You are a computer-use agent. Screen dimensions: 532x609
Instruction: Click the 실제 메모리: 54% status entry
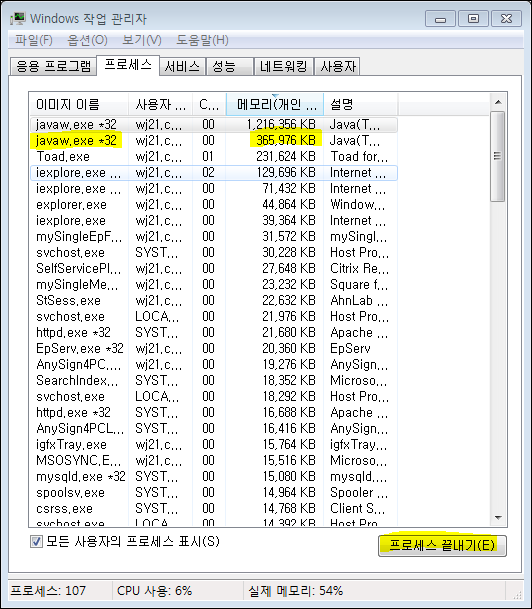coord(296,591)
